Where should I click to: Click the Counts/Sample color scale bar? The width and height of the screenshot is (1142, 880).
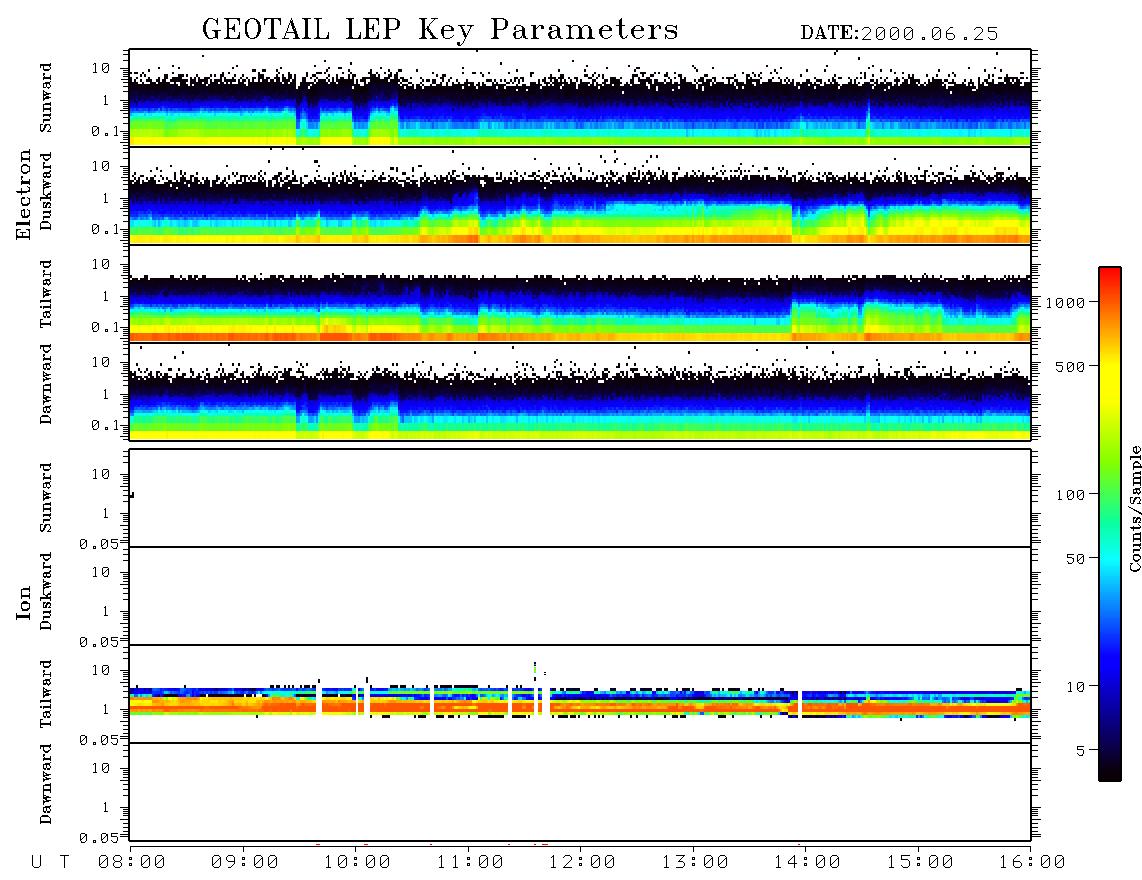(1109, 524)
